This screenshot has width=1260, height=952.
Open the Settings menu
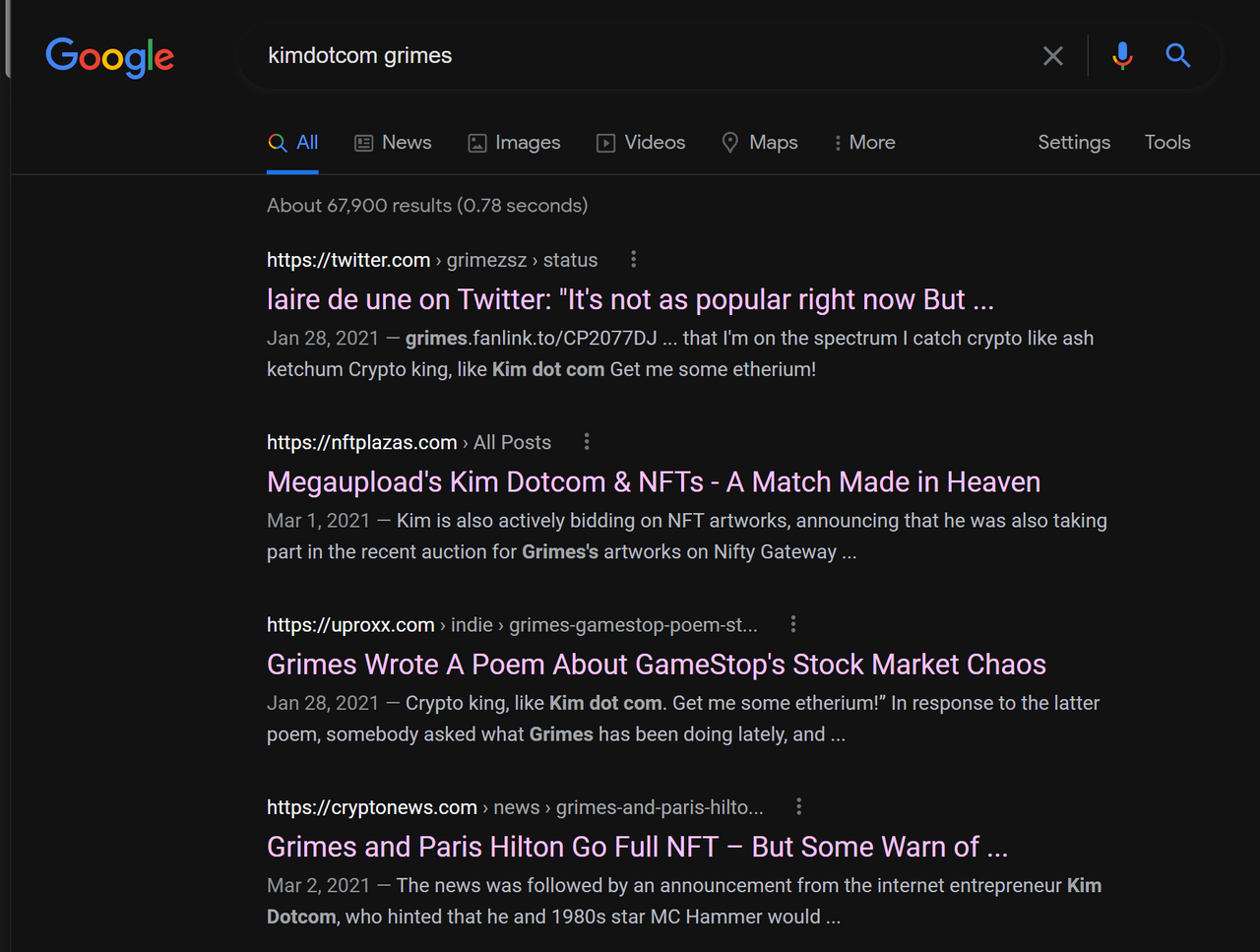click(1074, 143)
